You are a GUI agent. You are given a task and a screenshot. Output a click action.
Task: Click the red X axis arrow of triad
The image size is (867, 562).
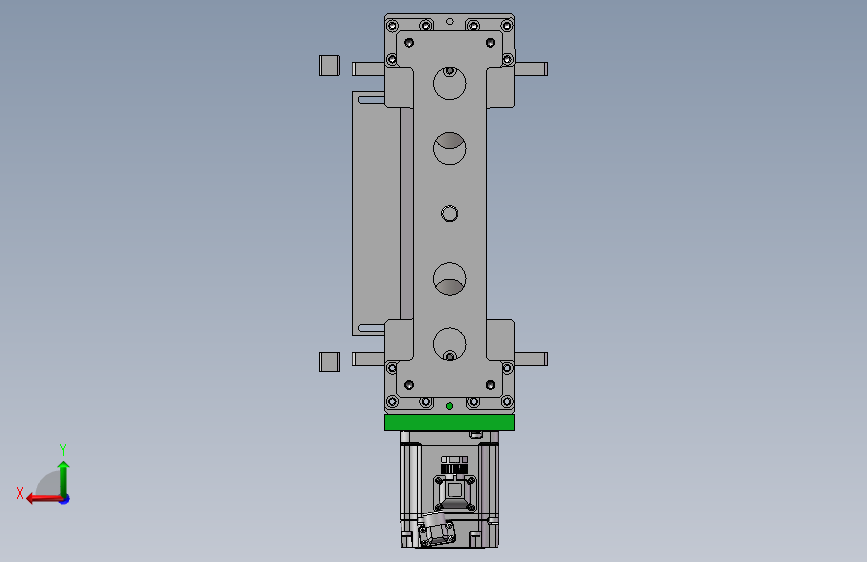pyautogui.click(x=43, y=499)
